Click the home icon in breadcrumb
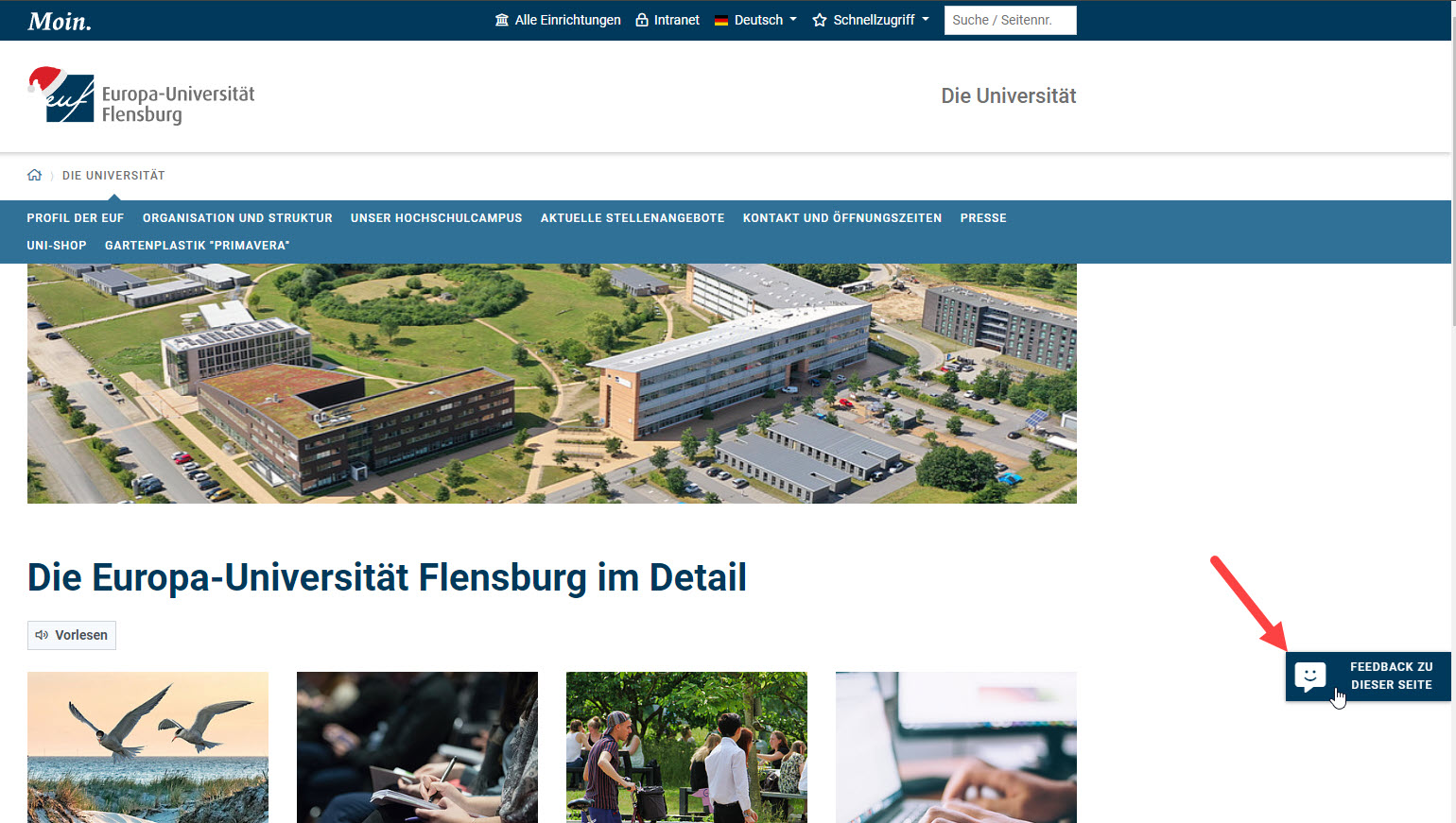The width and height of the screenshot is (1456, 823). 35,175
